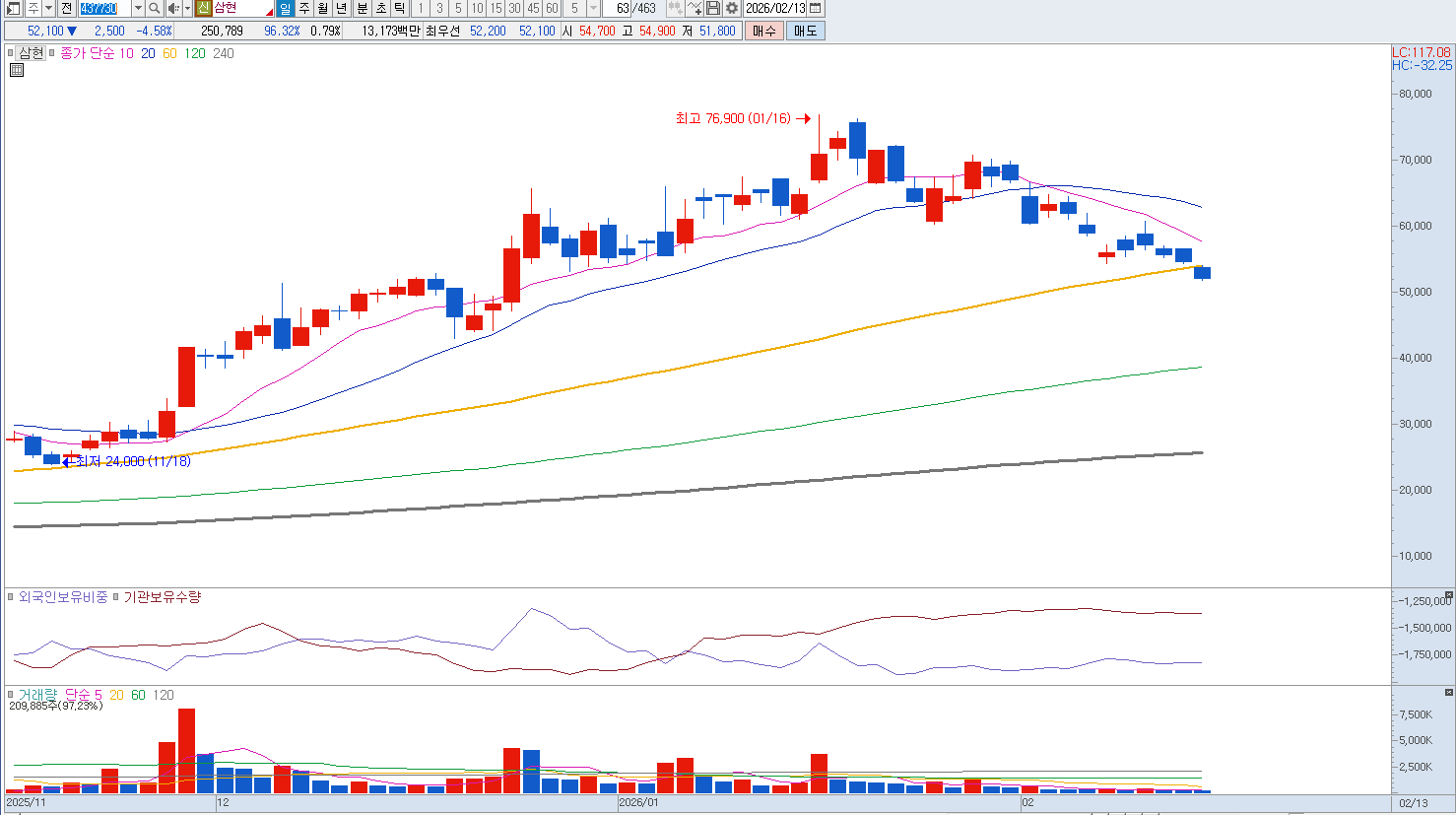This screenshot has width=1456, height=815.
Task: Select the 분 minute chart period
Action: (362, 9)
